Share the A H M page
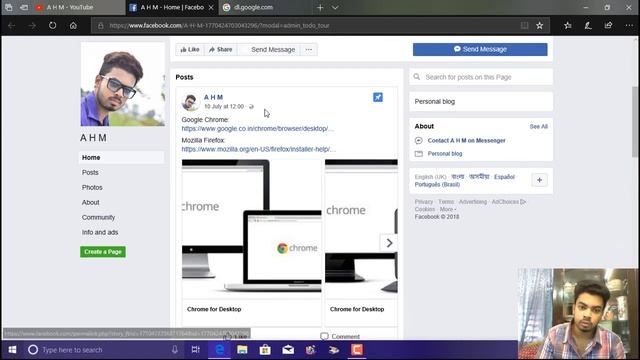Viewport: 640px width, 360px height. [x=220, y=49]
